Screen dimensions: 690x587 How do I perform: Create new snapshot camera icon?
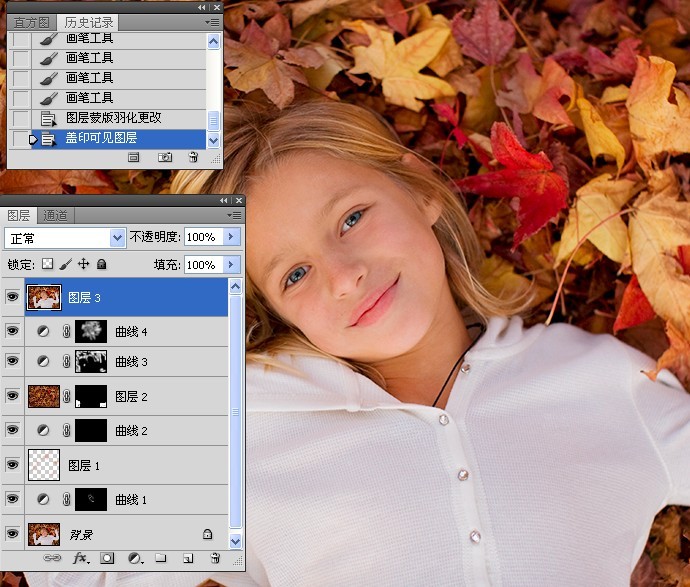click(165, 157)
